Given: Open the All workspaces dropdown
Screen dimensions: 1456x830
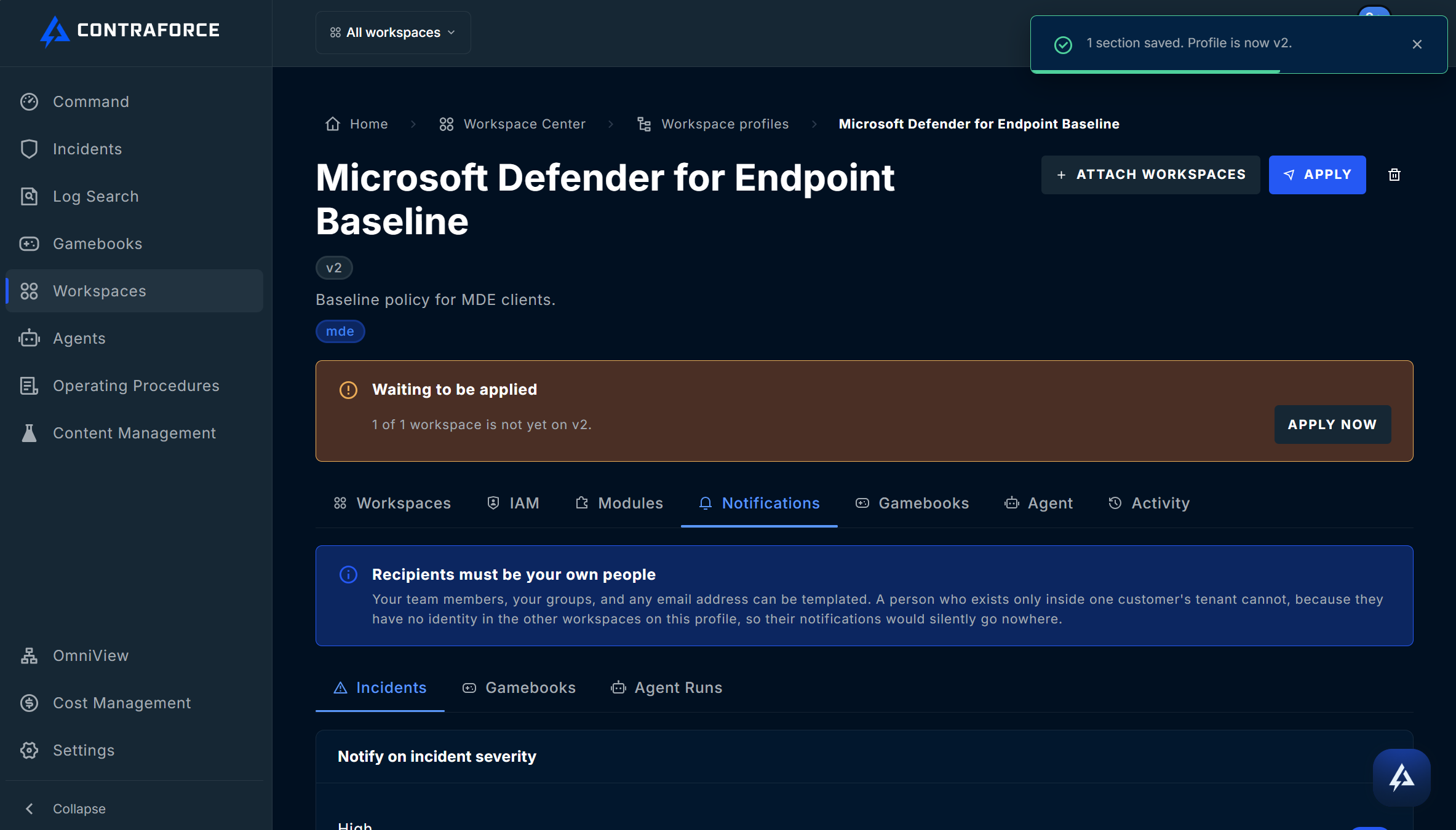Looking at the screenshot, I should click(x=393, y=33).
